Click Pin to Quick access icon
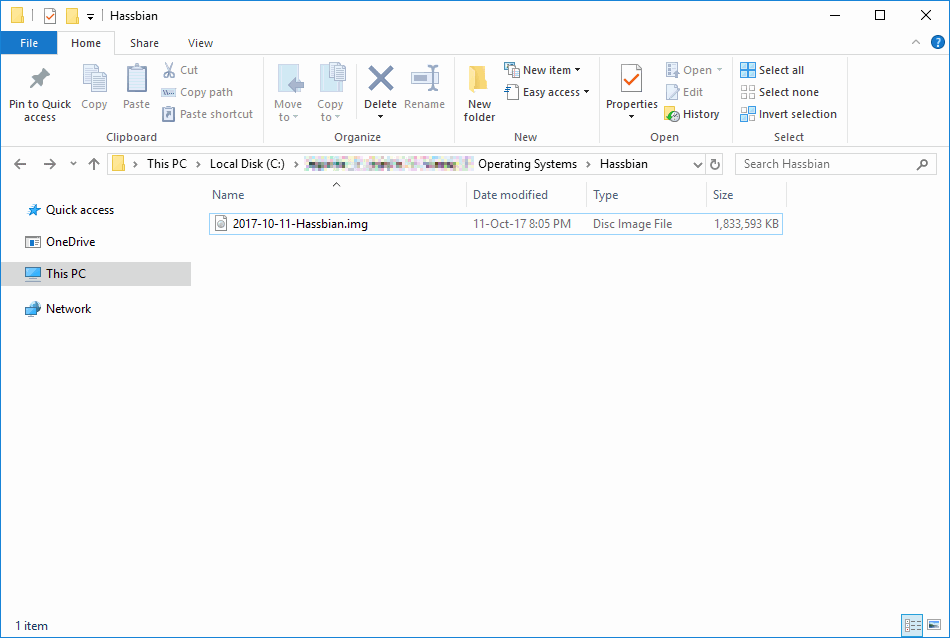Image resolution: width=950 pixels, height=638 pixels. click(40, 79)
